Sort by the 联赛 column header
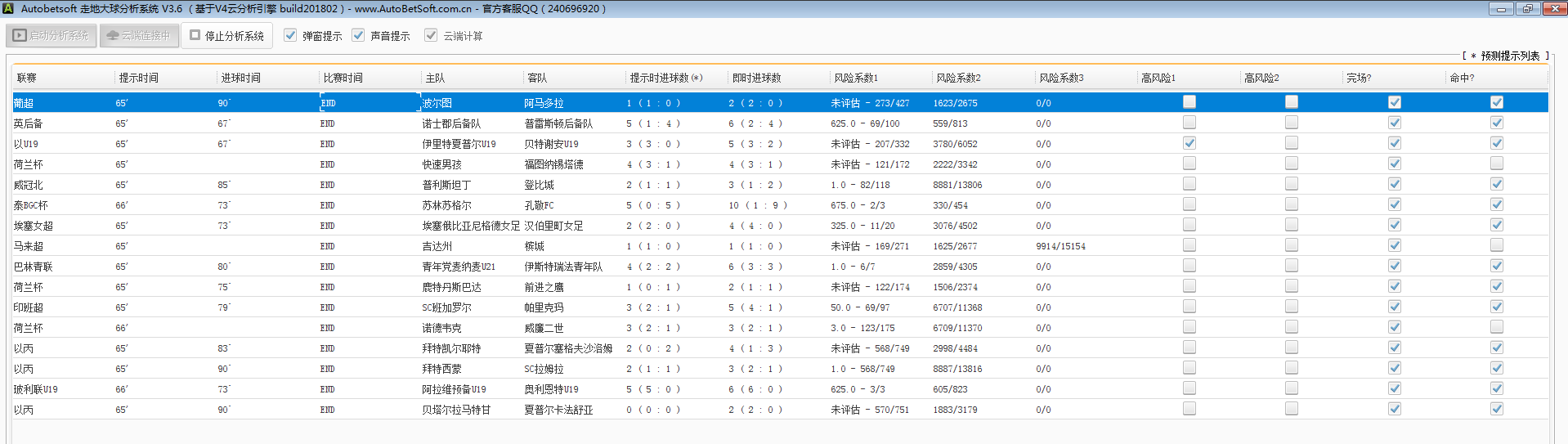 (x=27, y=78)
